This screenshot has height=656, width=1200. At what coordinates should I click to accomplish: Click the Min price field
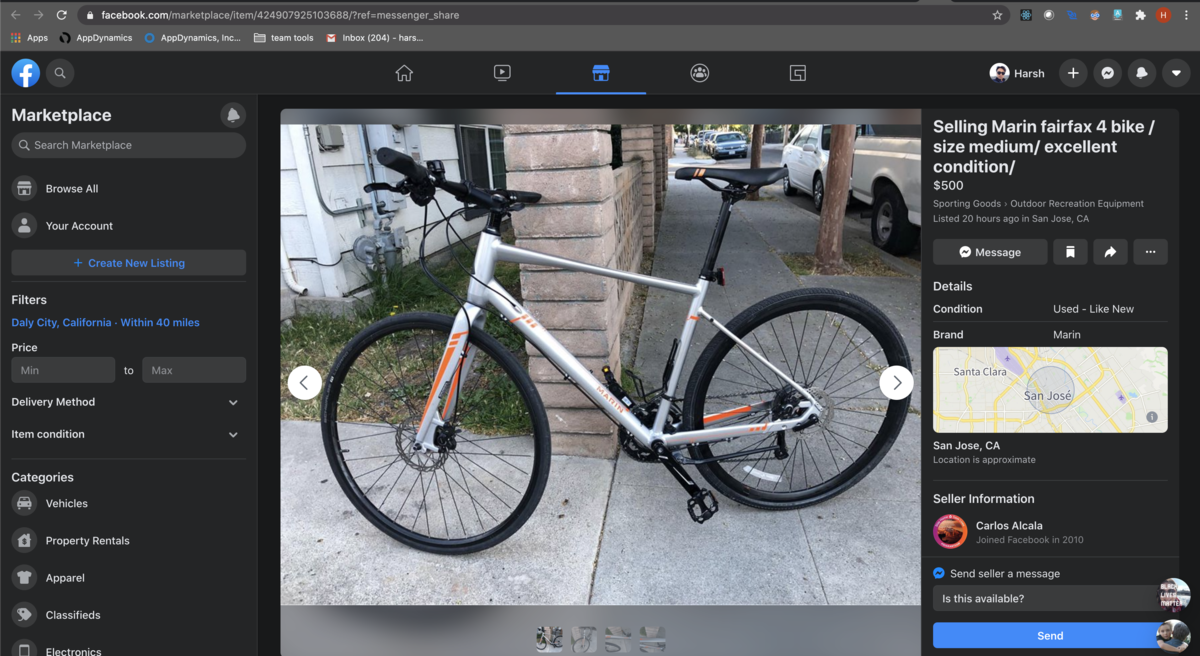pos(63,370)
